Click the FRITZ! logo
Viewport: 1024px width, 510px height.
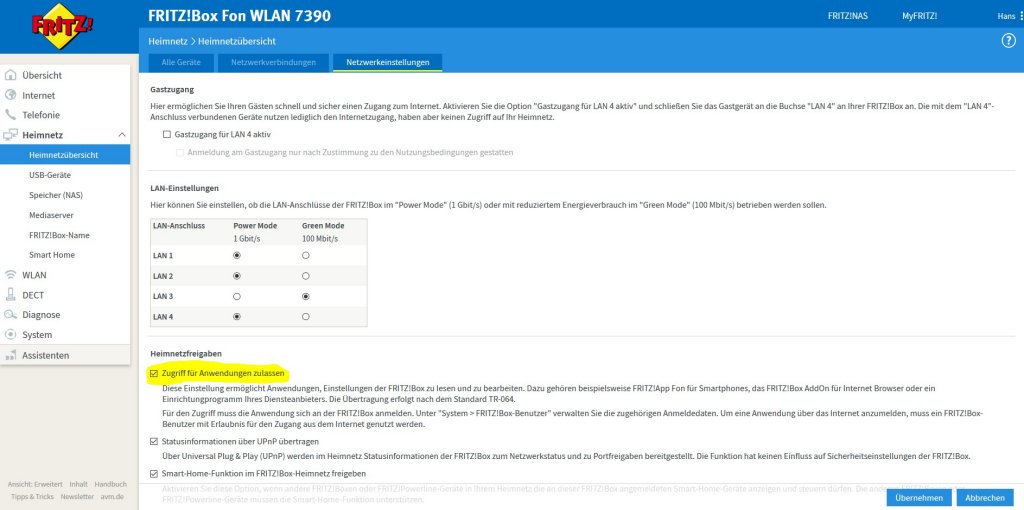coord(64,30)
